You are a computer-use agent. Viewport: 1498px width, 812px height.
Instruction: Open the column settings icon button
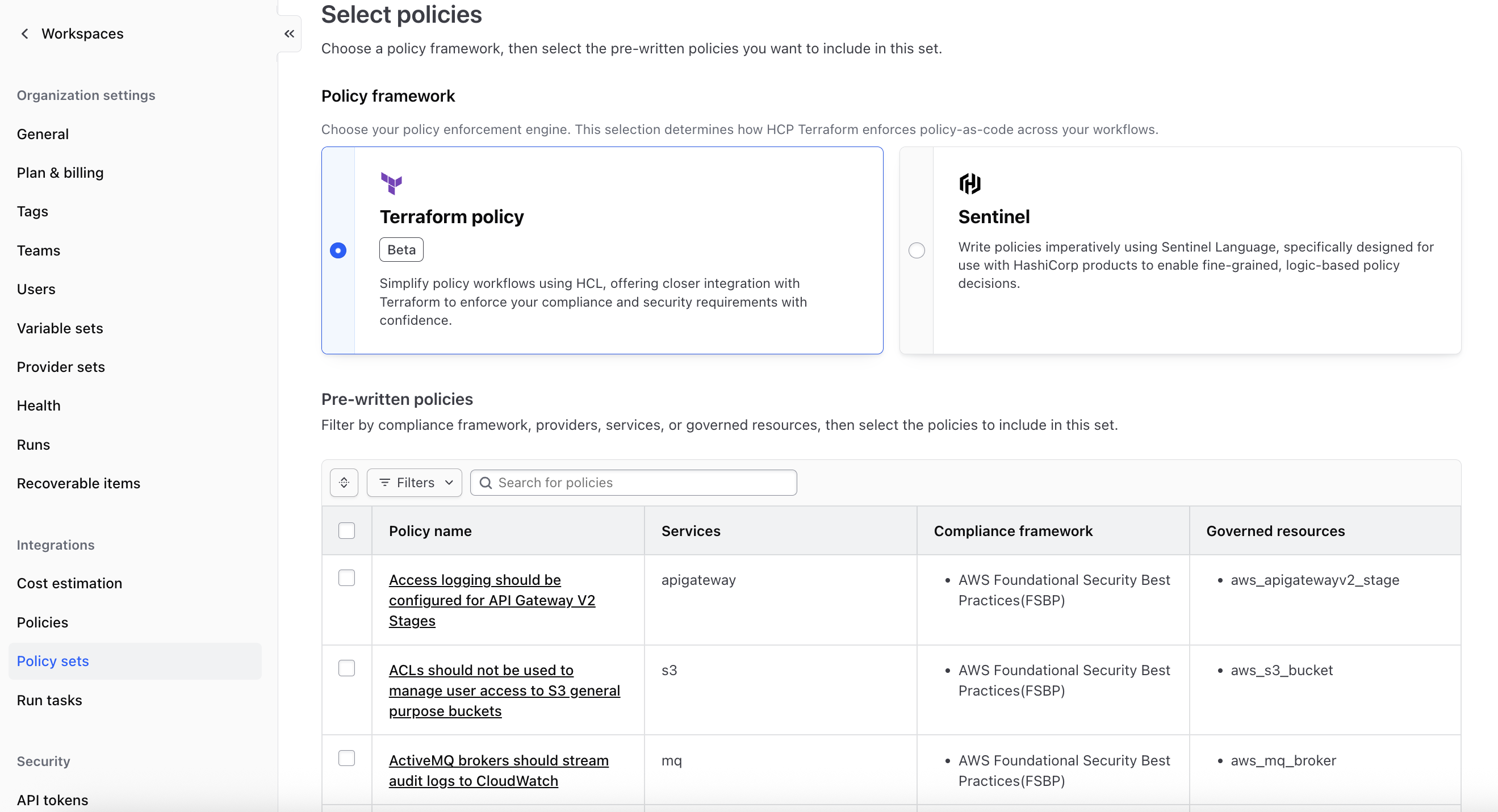[344, 483]
